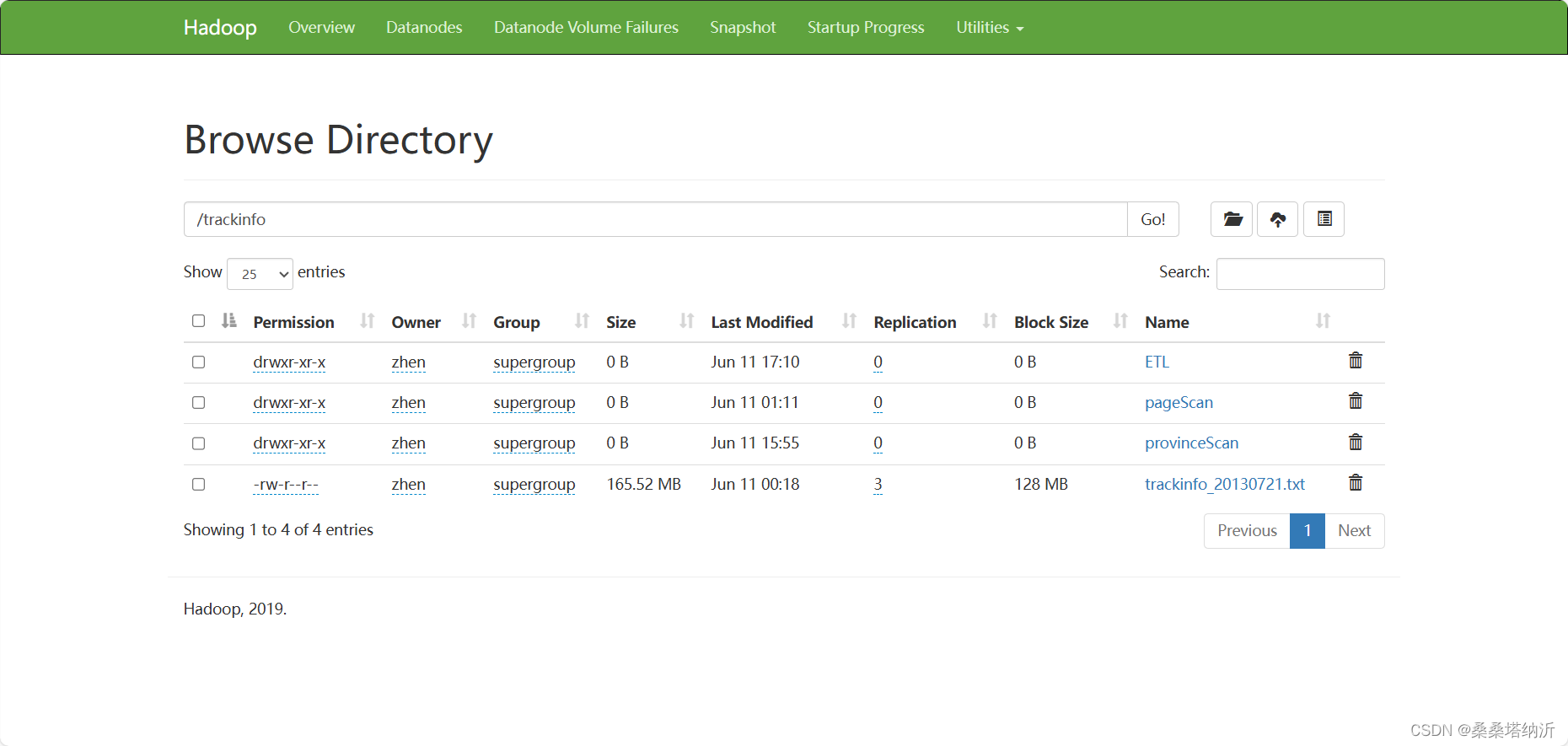This screenshot has width=1568, height=746.
Task: Delete provinceScan using its trash icon
Action: (x=1356, y=442)
